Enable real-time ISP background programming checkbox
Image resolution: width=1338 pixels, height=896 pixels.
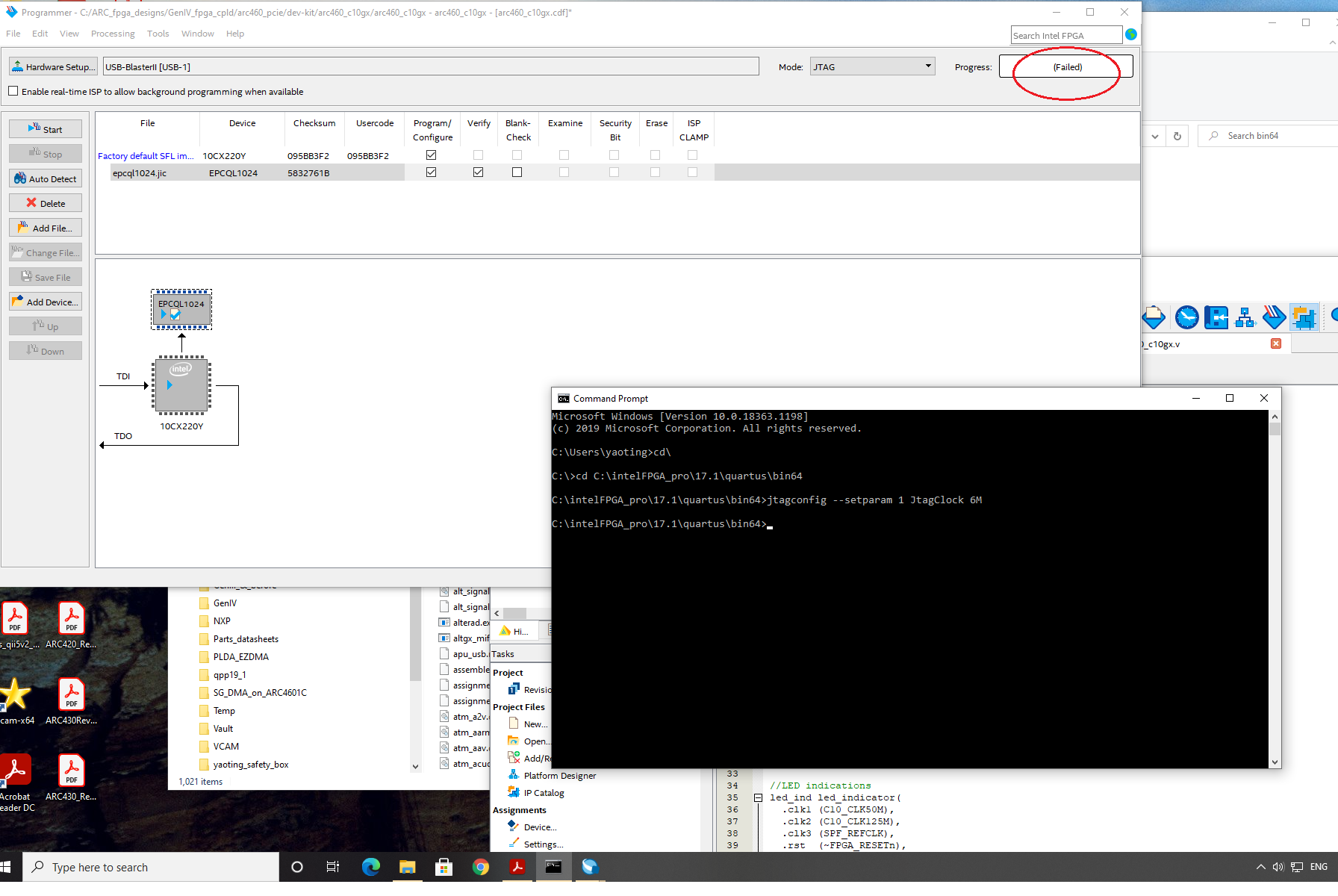(13, 91)
